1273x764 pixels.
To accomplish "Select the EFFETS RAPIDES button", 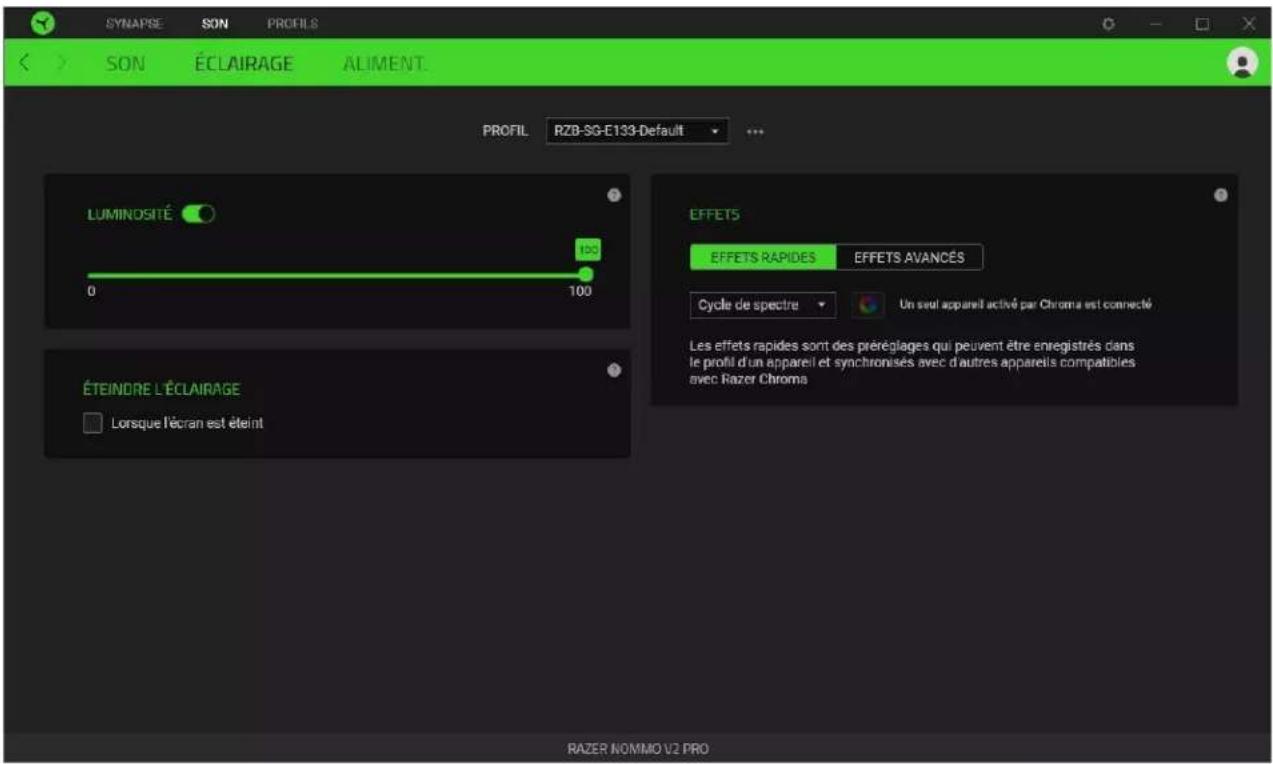I will [x=763, y=257].
